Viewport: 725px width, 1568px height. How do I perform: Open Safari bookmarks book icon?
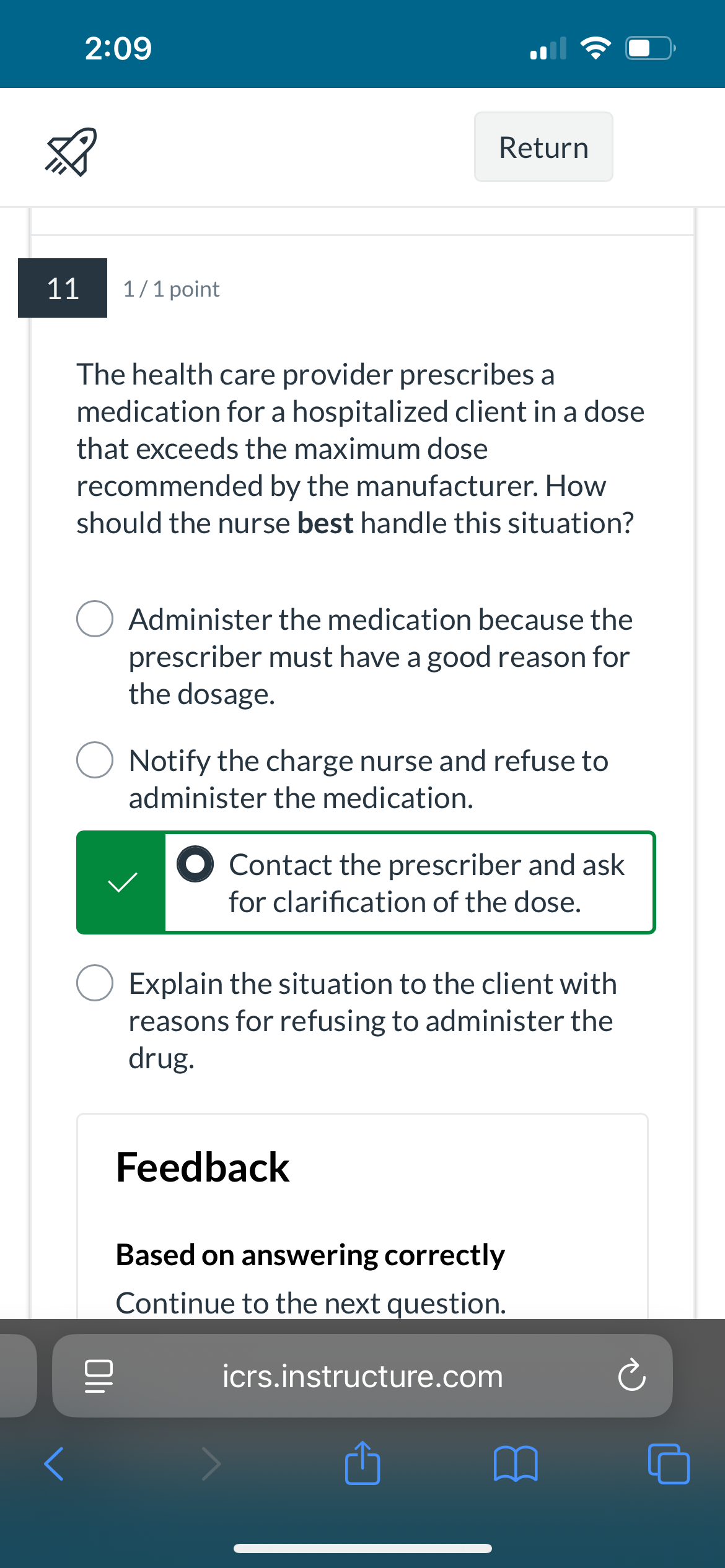[x=516, y=1464]
